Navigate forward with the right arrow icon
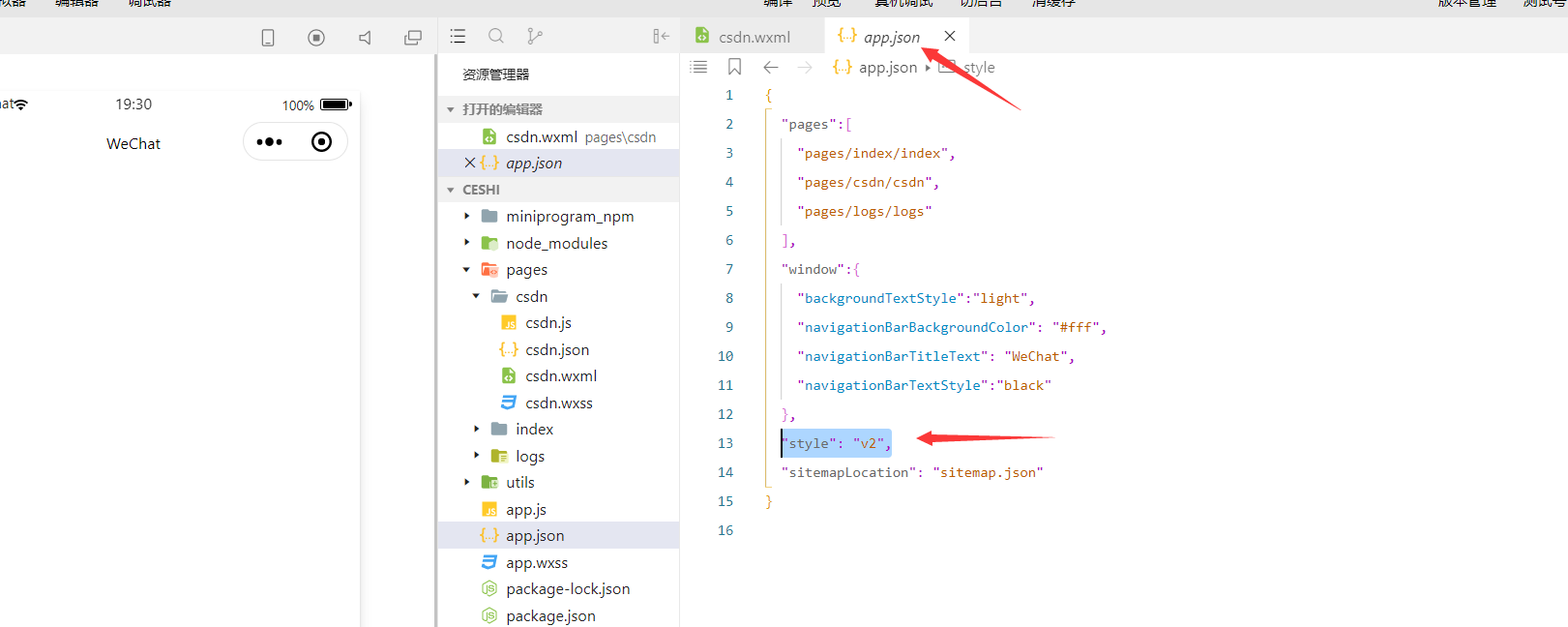This screenshot has width=1568, height=627. pyautogui.click(x=805, y=67)
